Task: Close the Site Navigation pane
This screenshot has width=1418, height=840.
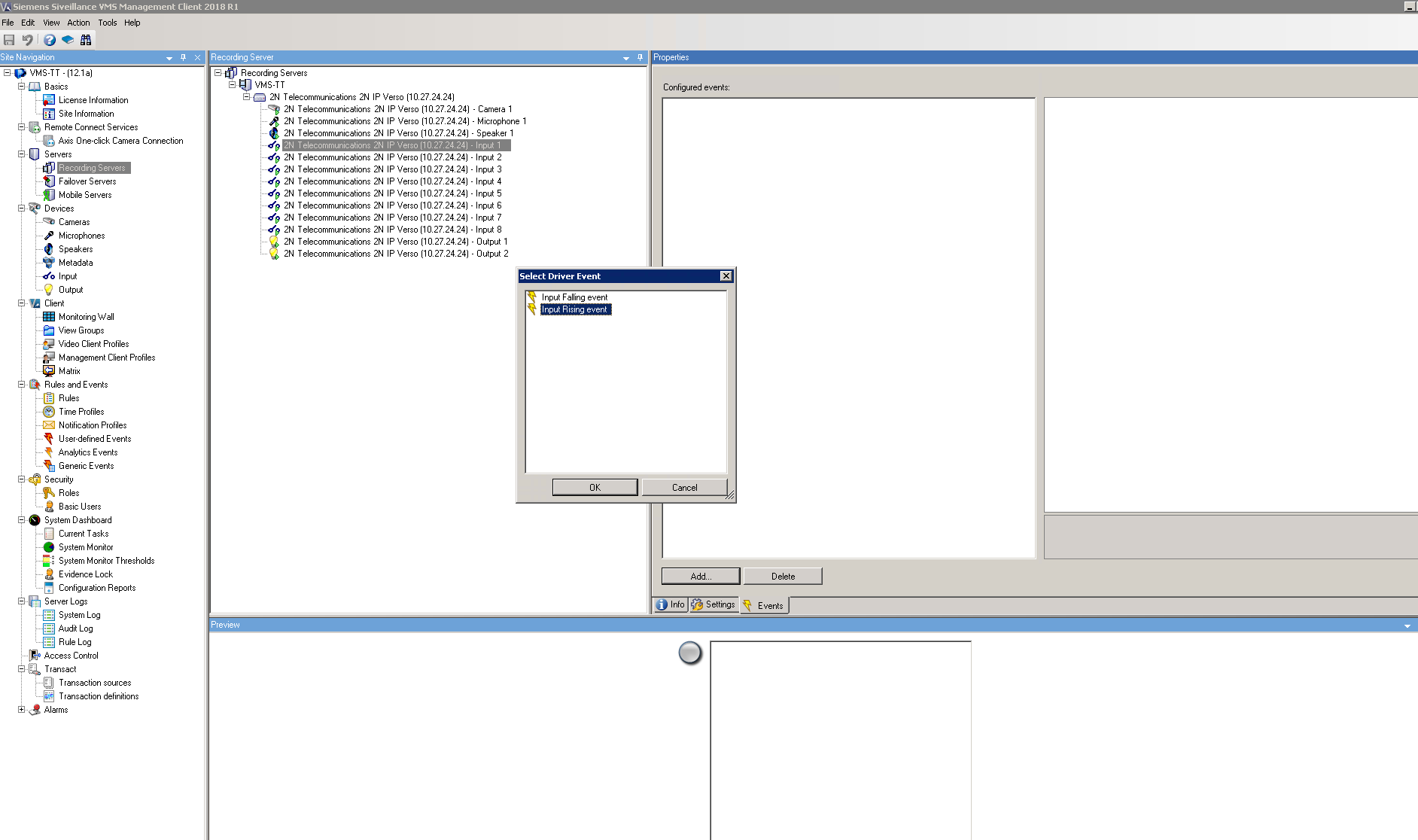Action: click(198, 57)
